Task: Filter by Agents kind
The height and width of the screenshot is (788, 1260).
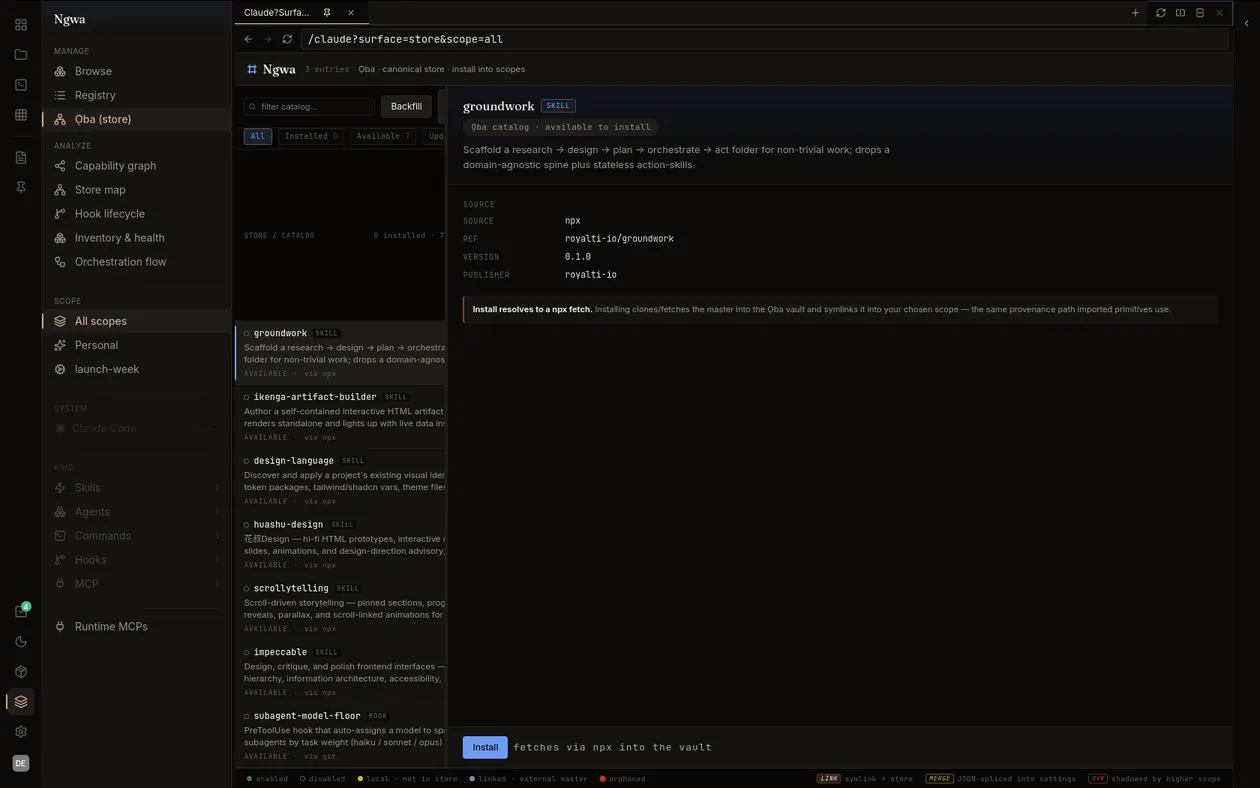Action: point(136,512)
